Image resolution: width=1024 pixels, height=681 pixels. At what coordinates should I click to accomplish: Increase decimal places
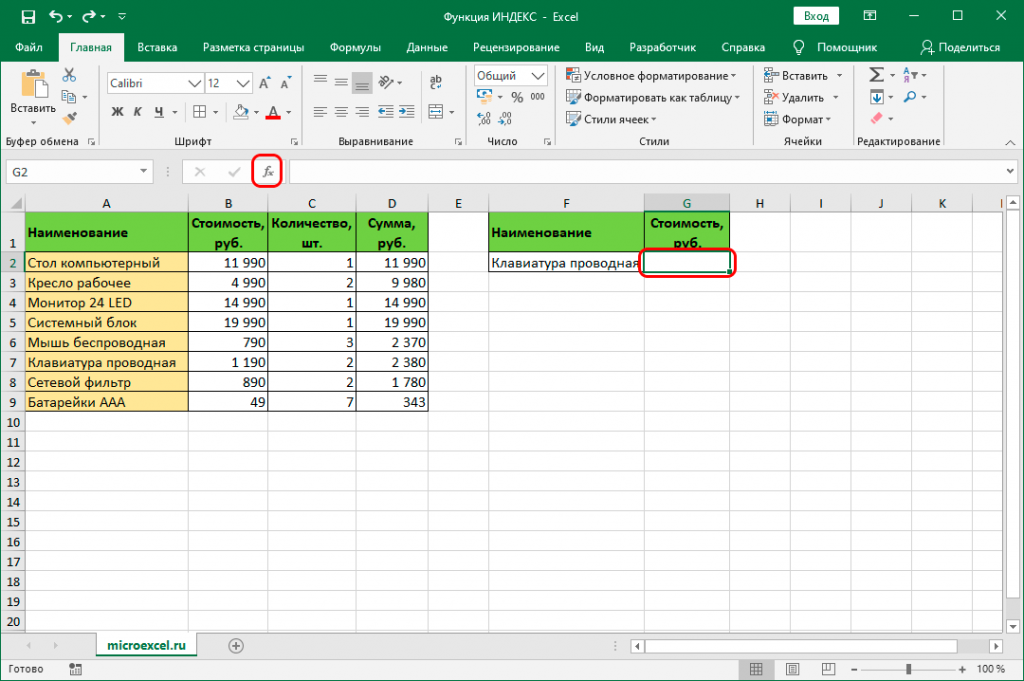(484, 118)
